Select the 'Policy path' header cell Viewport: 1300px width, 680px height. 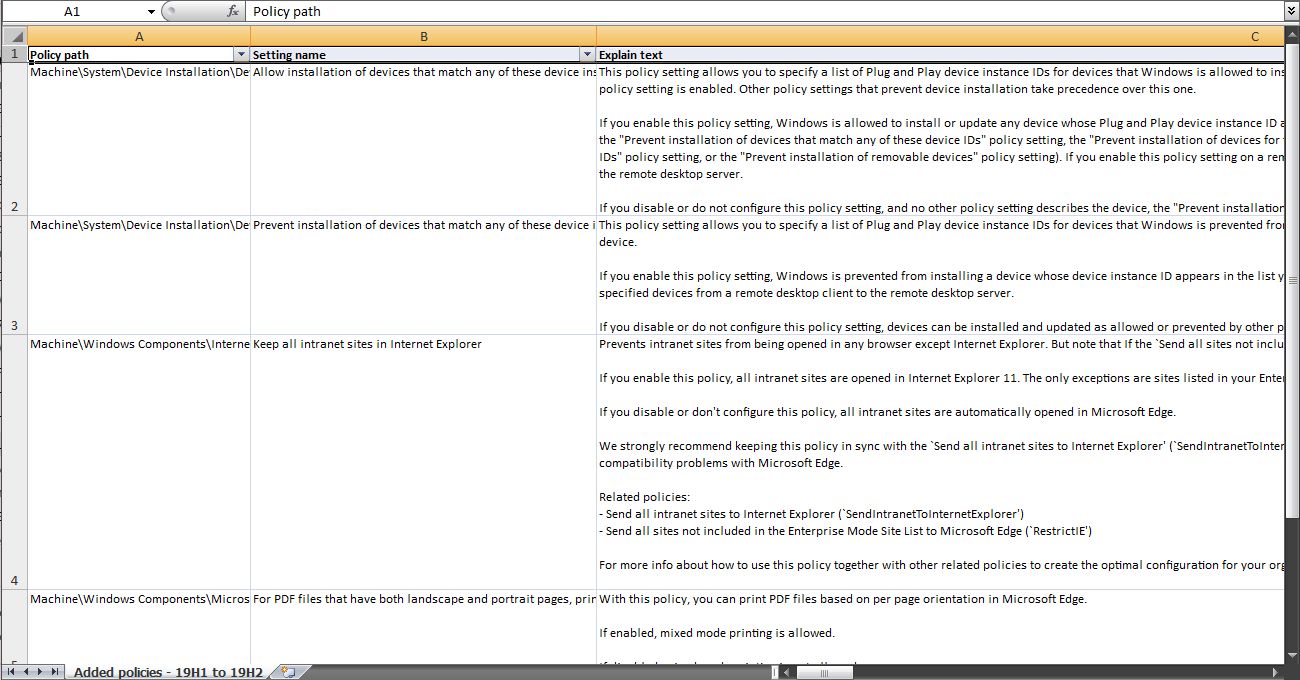139,54
